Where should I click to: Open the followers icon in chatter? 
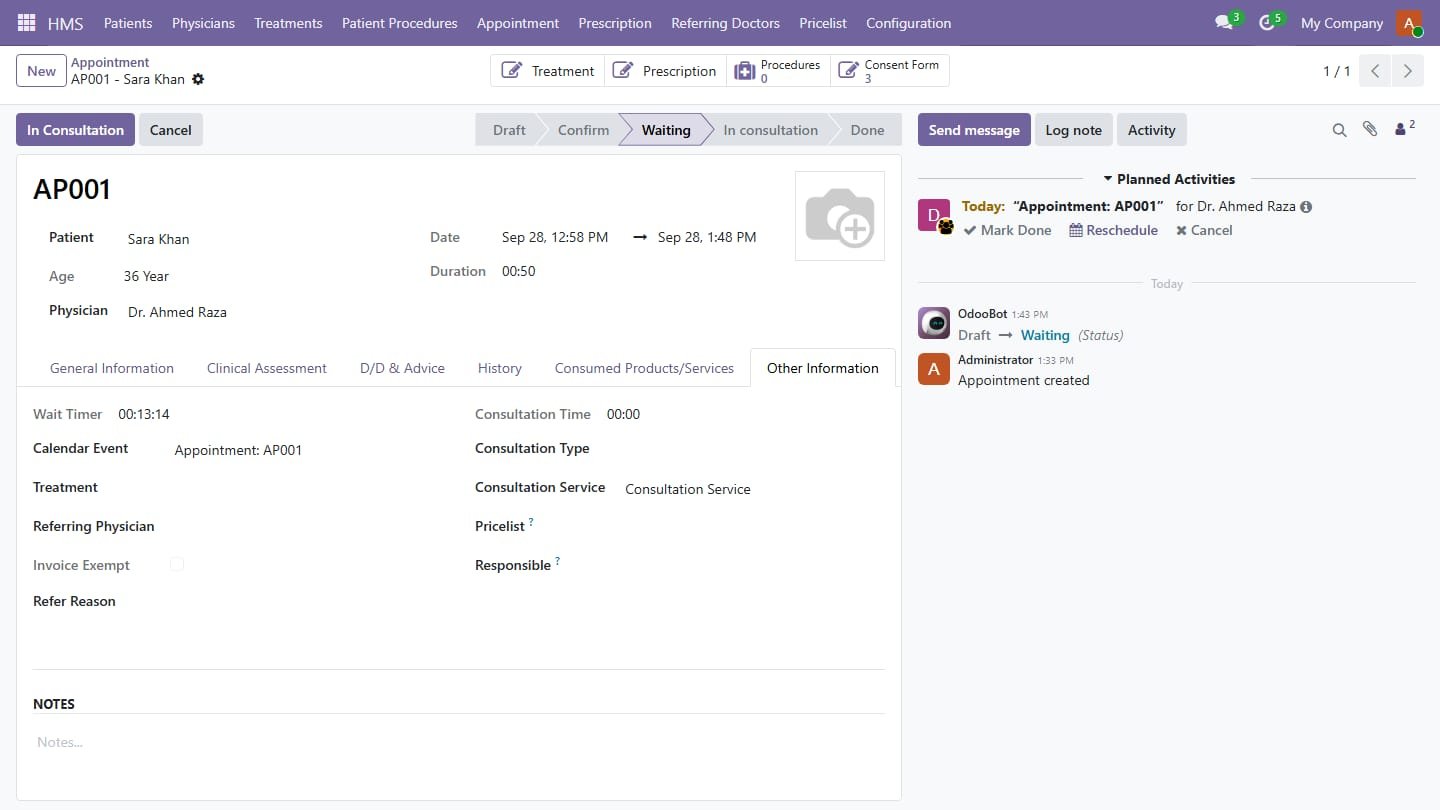point(1405,128)
